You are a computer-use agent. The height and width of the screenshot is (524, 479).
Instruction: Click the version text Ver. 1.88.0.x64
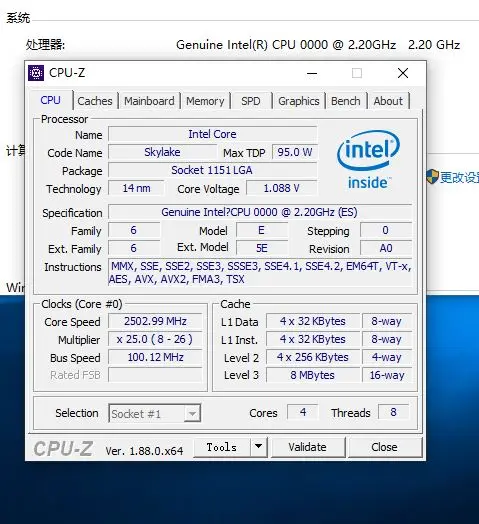[144, 451]
